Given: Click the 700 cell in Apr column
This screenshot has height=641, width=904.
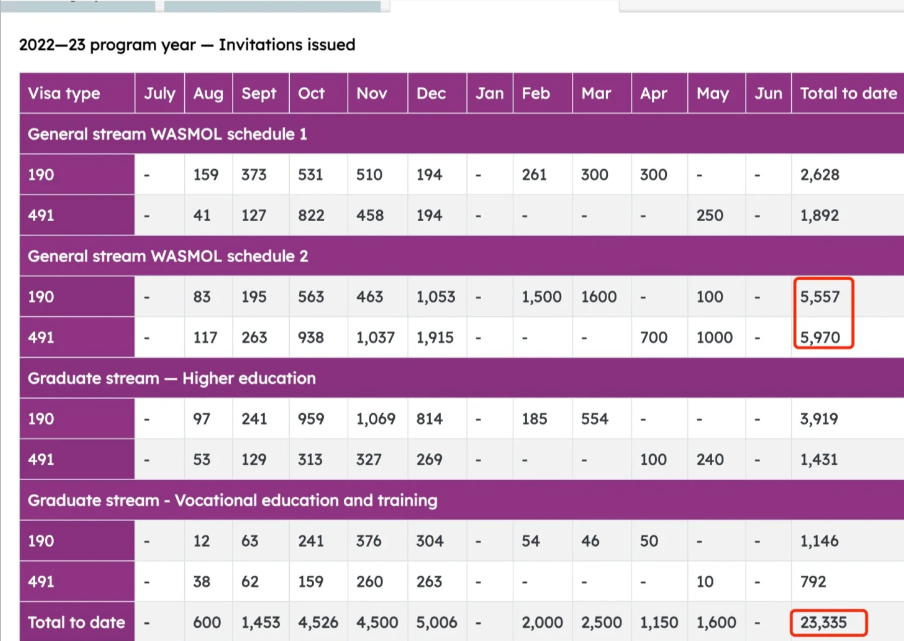Looking at the screenshot, I should (659, 338).
